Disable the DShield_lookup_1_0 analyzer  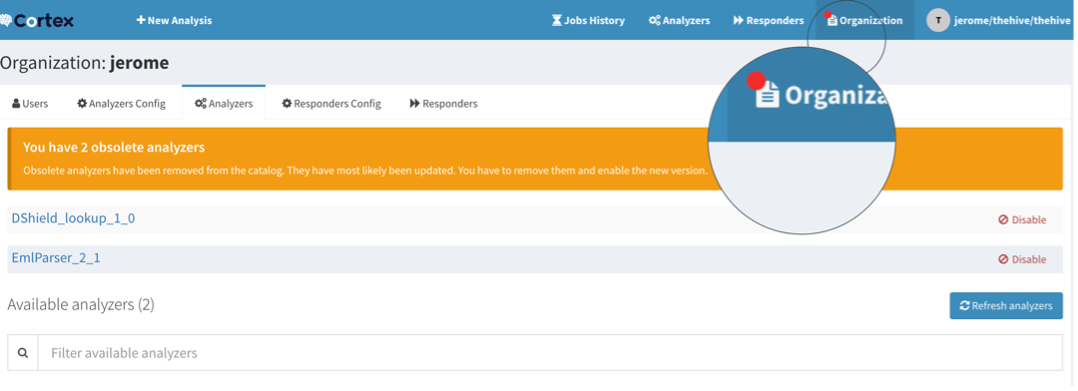click(1022, 220)
